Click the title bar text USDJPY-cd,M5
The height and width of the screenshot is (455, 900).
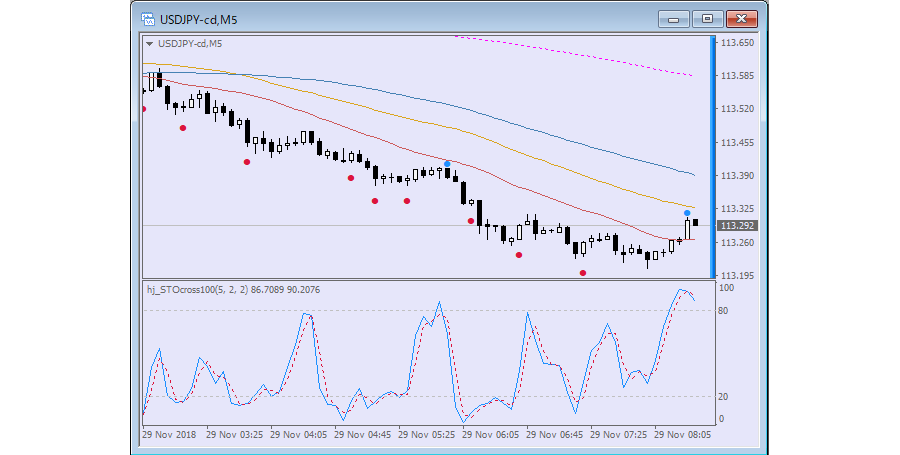(199, 20)
